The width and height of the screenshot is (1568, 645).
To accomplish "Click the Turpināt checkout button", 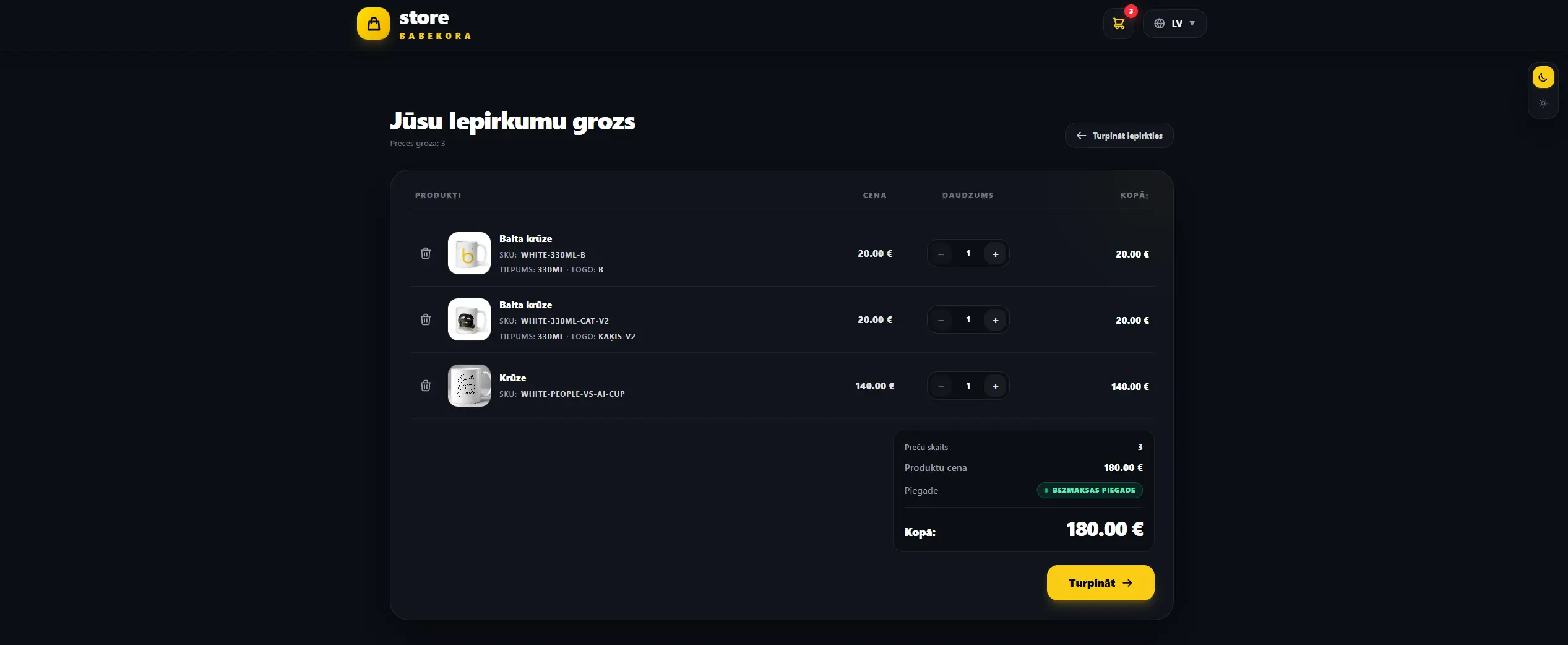I will click(x=1100, y=582).
